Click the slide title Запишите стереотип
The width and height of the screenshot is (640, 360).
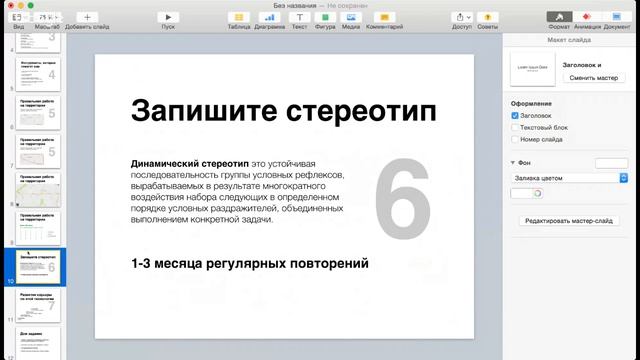284,111
